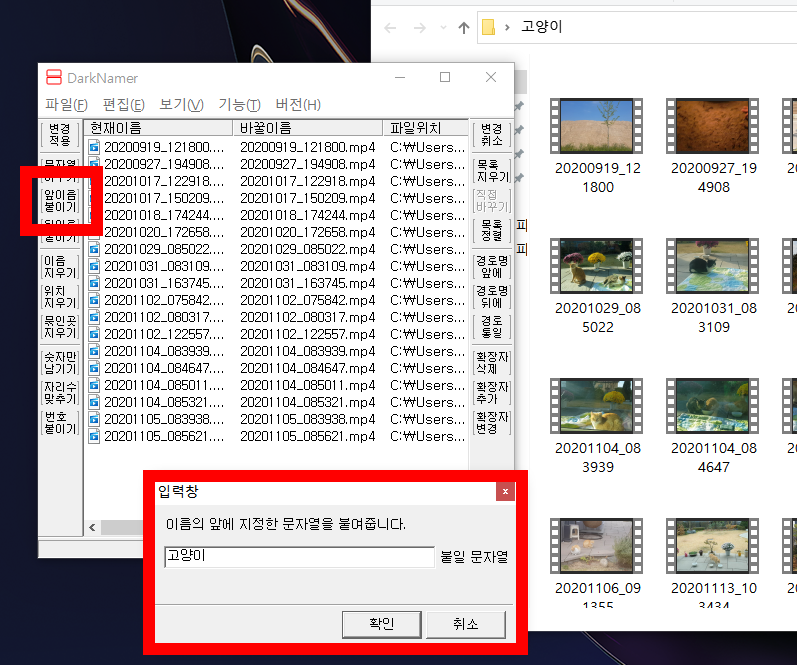
Task: Open the 보기(V) menu
Action: tap(181, 105)
